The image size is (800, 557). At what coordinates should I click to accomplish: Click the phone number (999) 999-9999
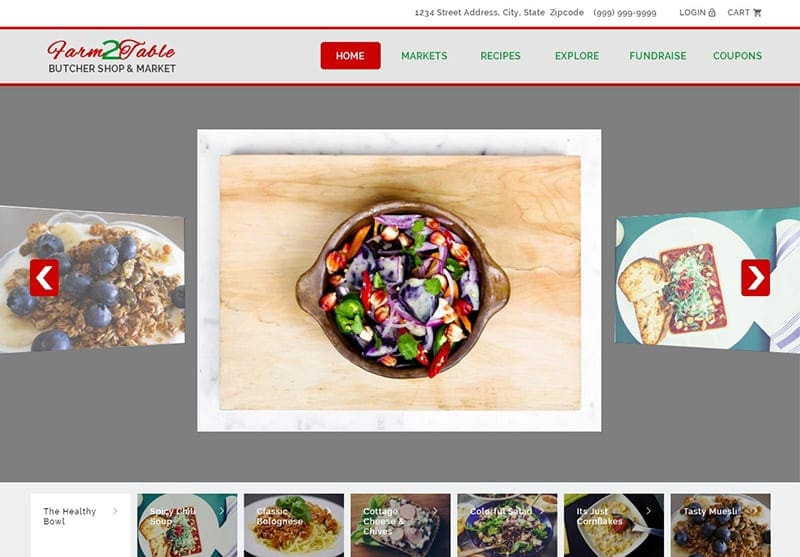625,13
